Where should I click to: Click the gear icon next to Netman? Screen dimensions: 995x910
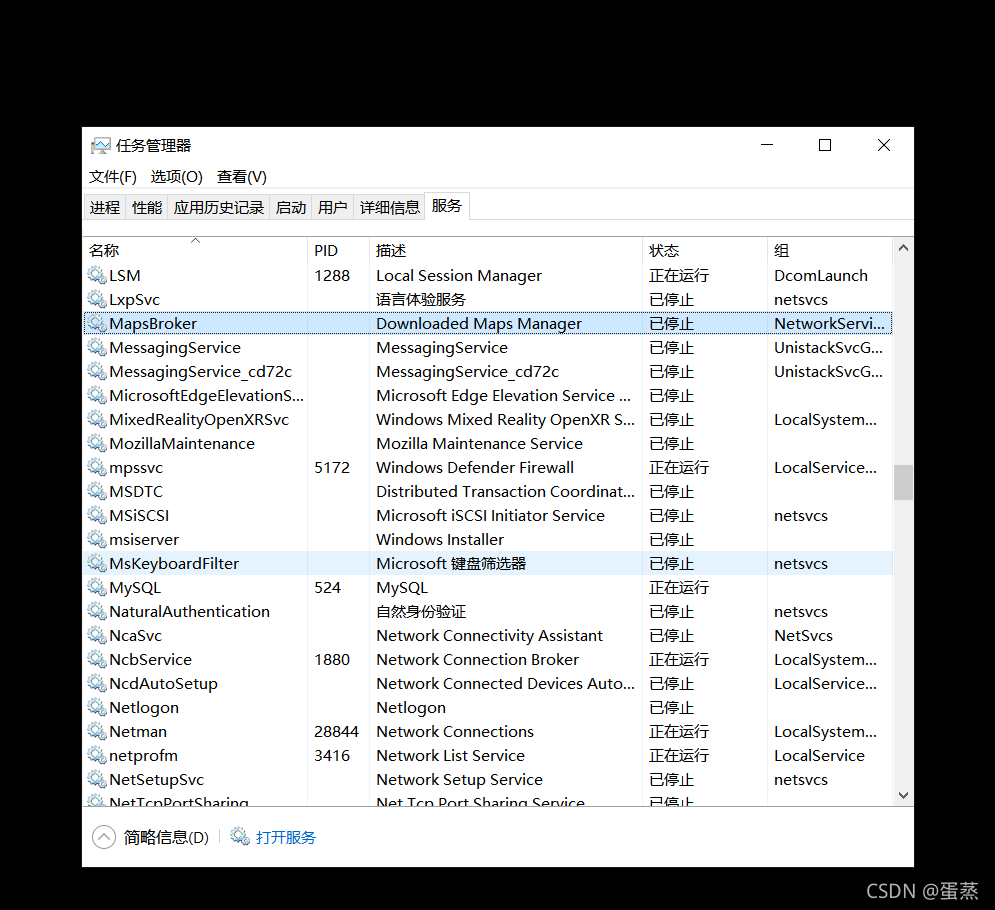pyautogui.click(x=97, y=731)
